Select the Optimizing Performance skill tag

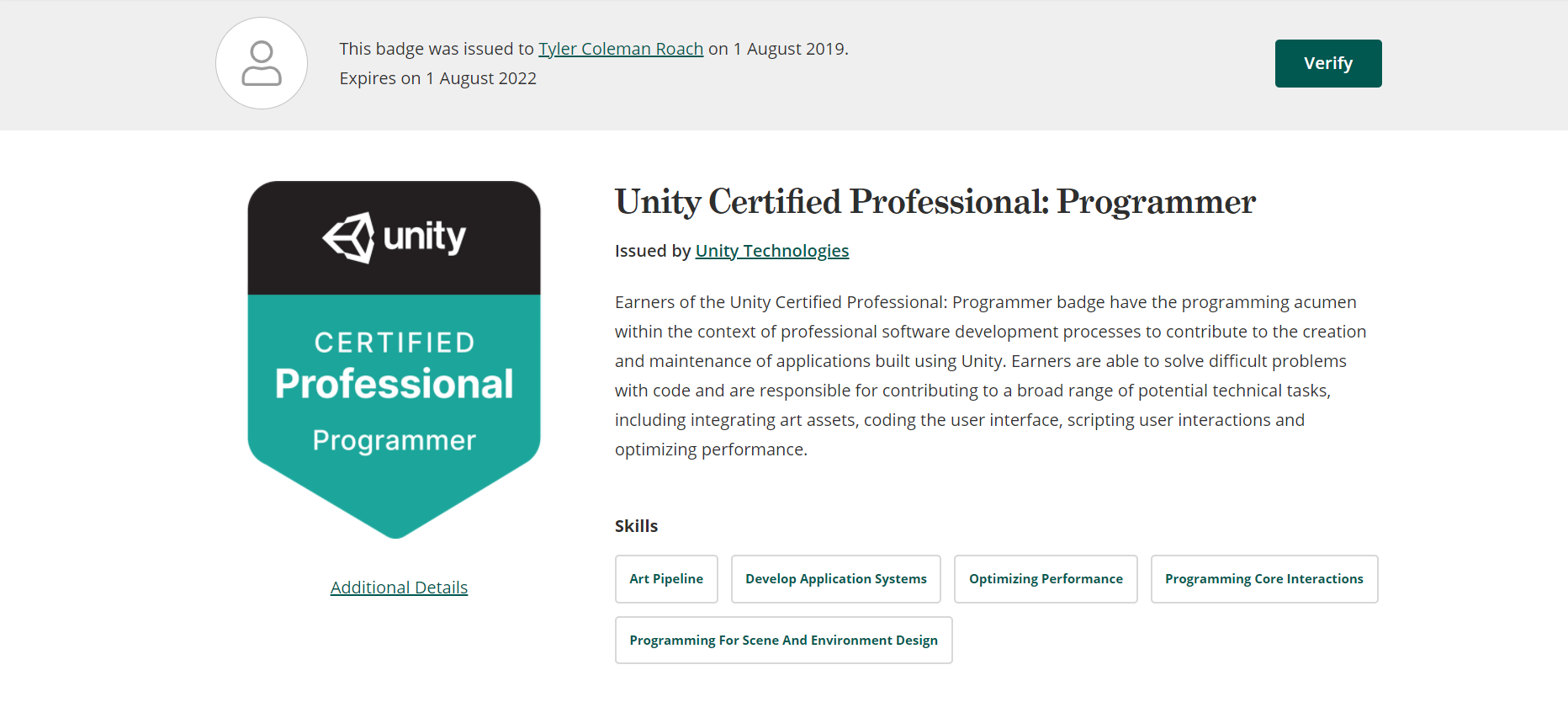point(1046,579)
